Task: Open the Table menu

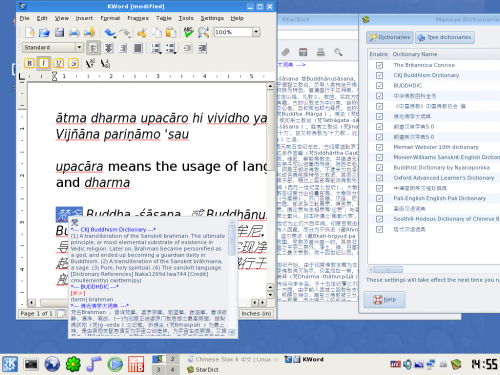Action: click(x=164, y=18)
